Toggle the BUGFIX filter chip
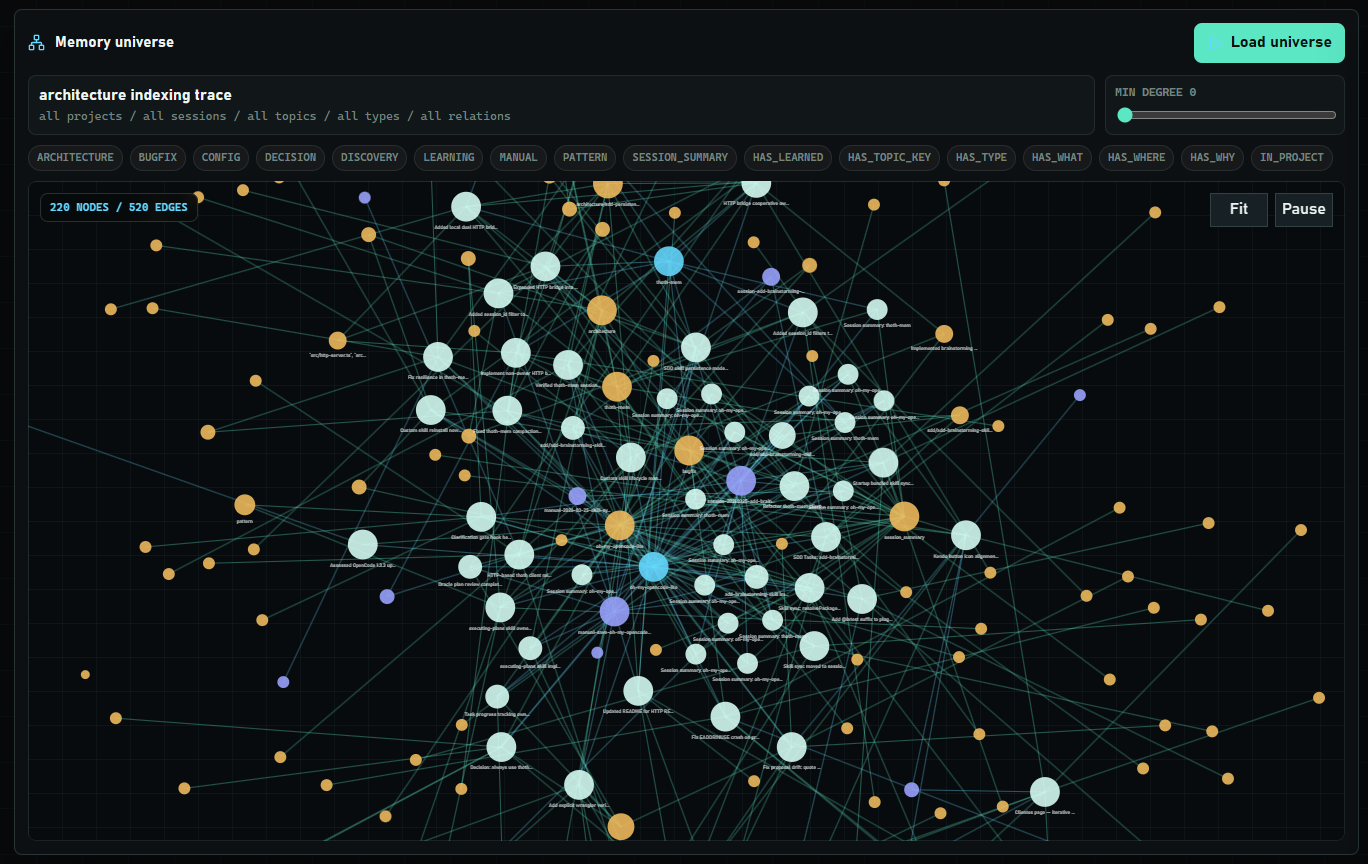This screenshot has height=864, width=1368. [x=158, y=157]
